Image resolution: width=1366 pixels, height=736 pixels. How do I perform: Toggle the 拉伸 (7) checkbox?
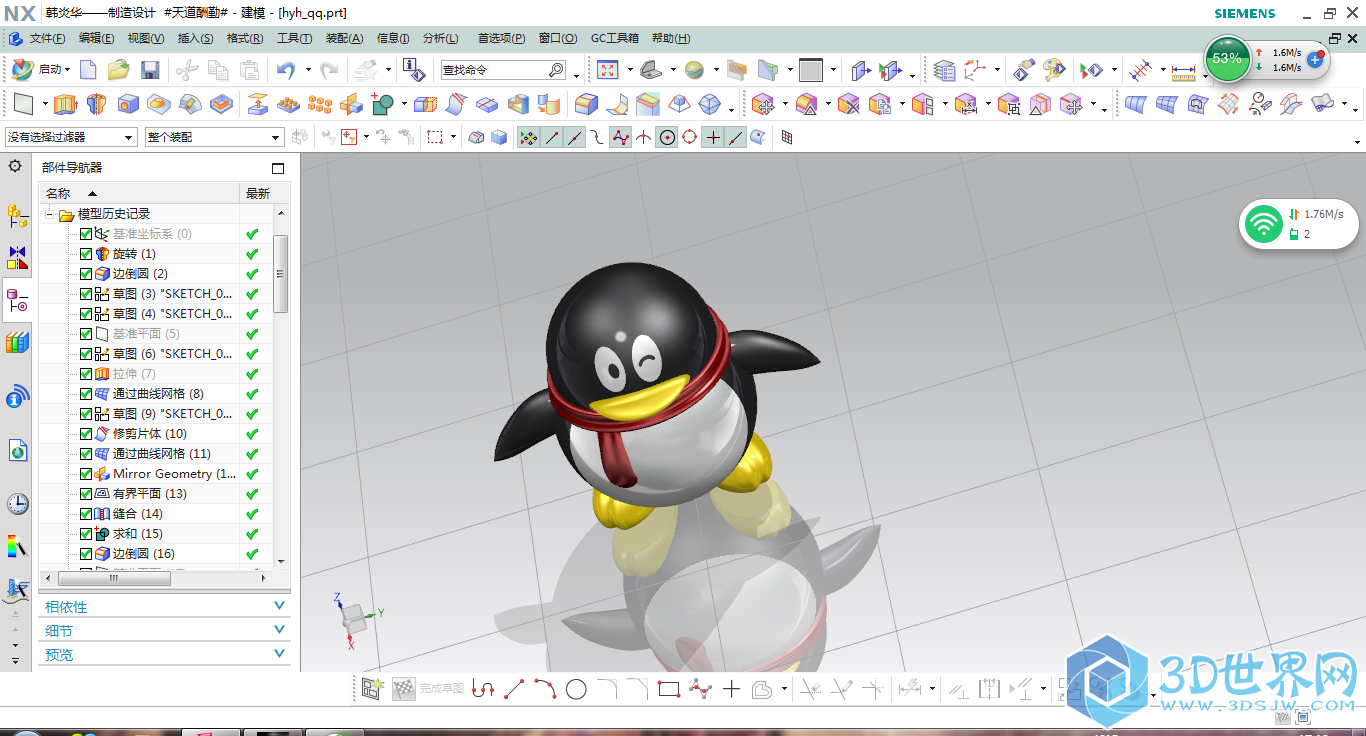coord(86,374)
